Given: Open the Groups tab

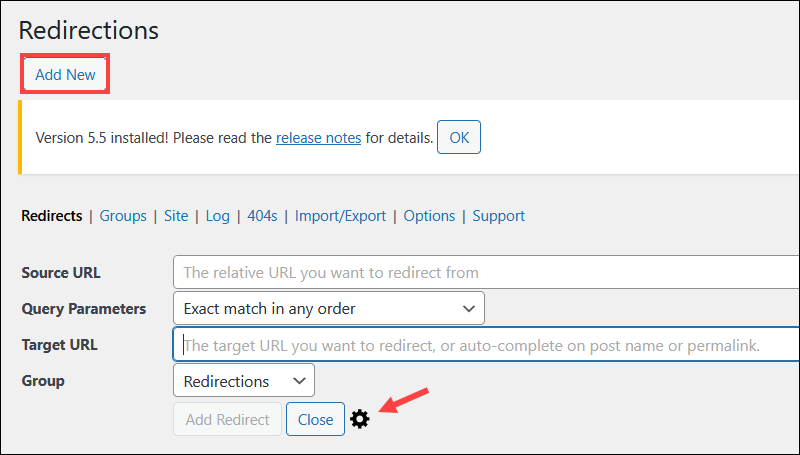Looking at the screenshot, I should click(x=123, y=216).
